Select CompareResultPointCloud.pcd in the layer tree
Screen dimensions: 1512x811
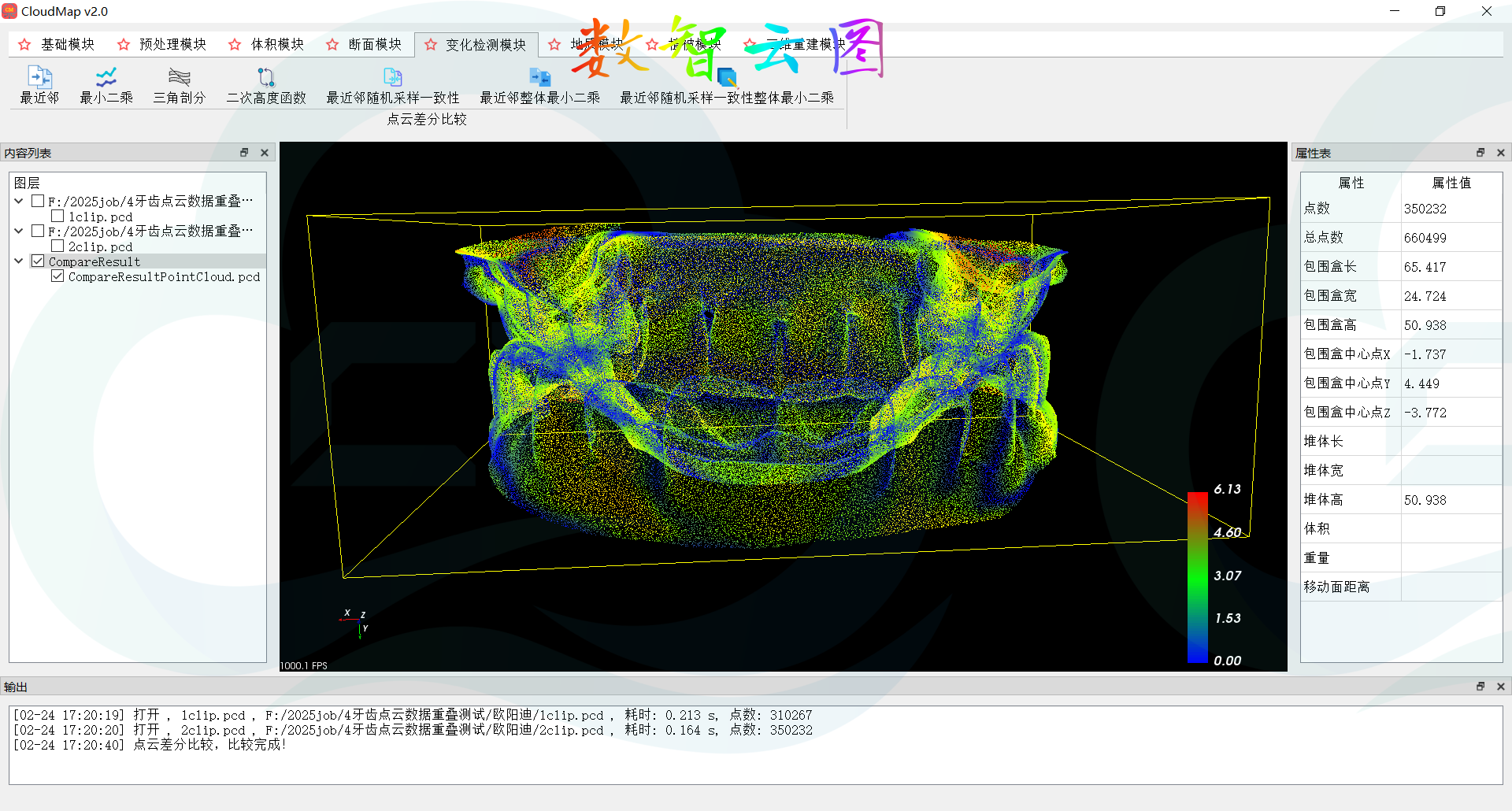[163, 276]
